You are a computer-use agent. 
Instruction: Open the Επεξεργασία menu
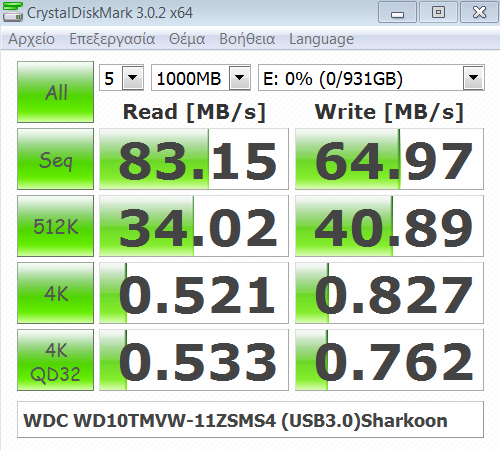click(112, 39)
